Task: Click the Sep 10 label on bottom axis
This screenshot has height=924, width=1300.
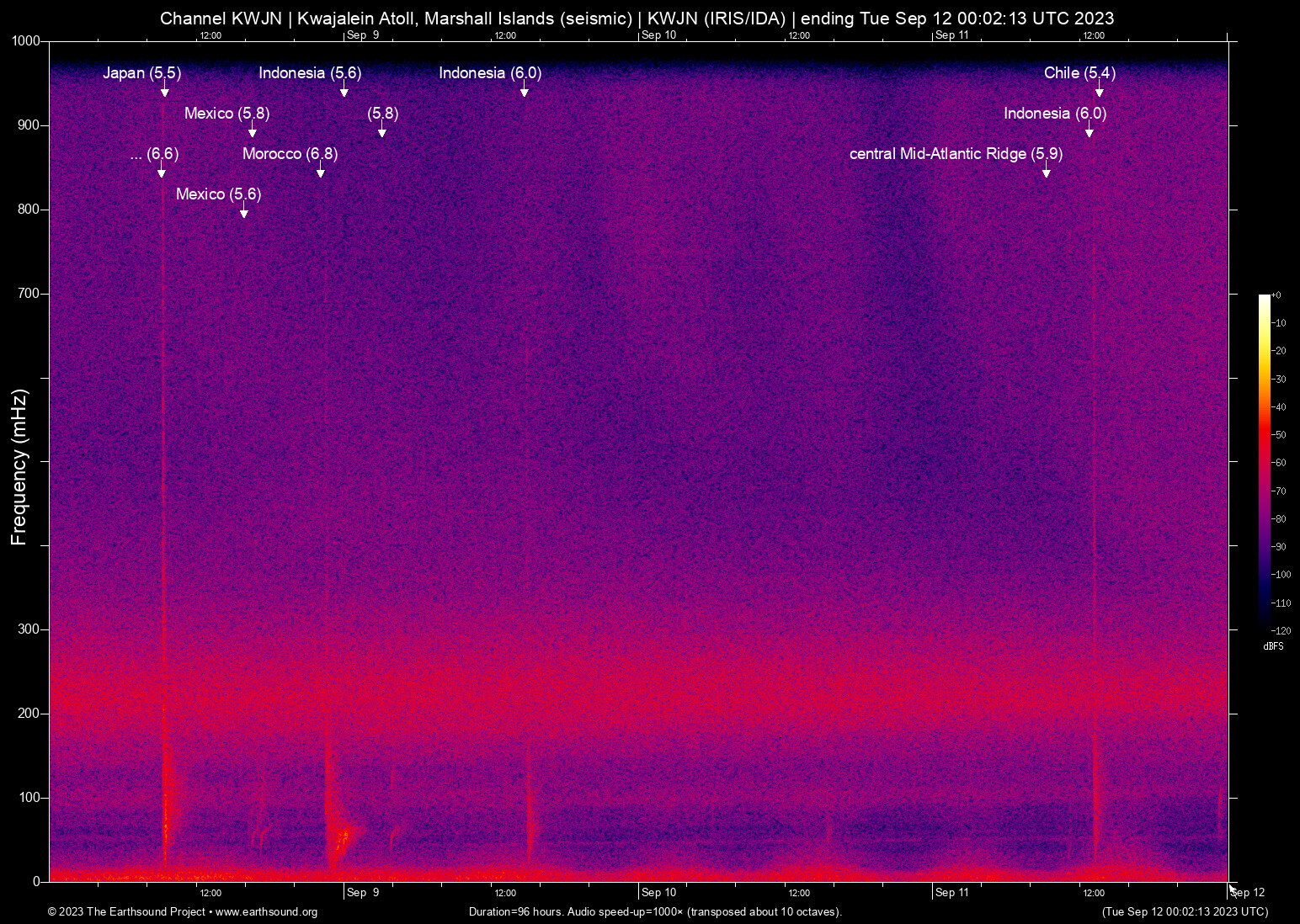Action: pos(658,893)
